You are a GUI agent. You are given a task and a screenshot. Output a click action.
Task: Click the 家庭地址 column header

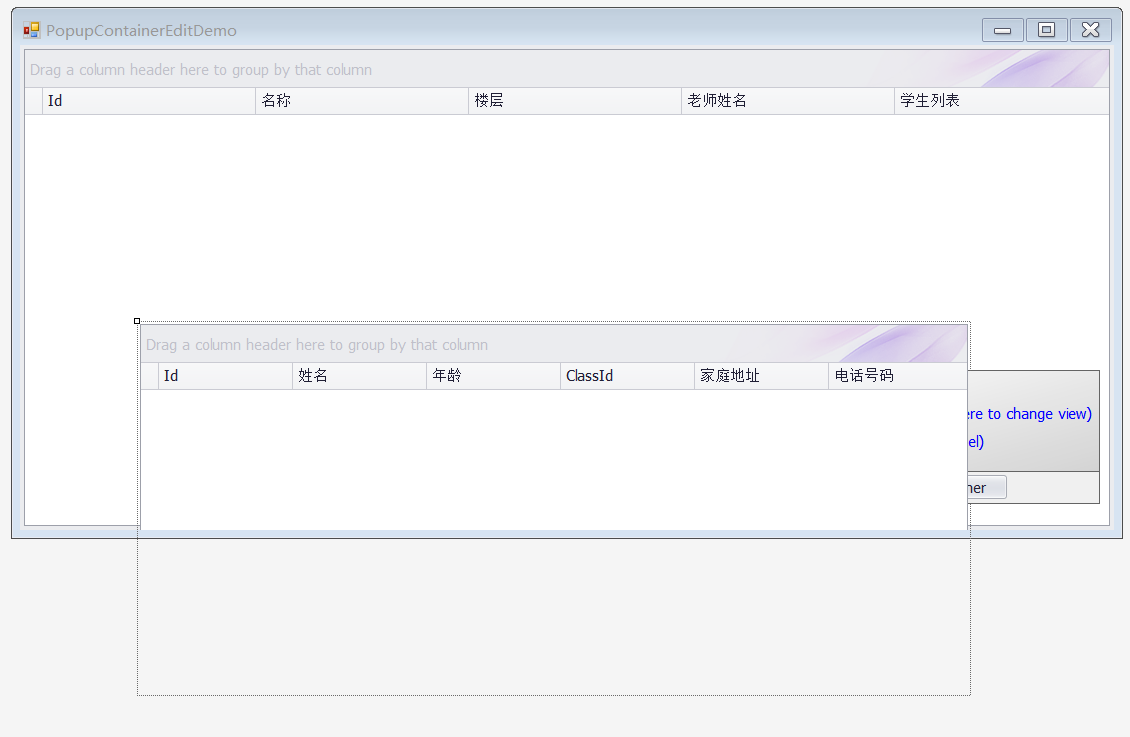[760, 375]
